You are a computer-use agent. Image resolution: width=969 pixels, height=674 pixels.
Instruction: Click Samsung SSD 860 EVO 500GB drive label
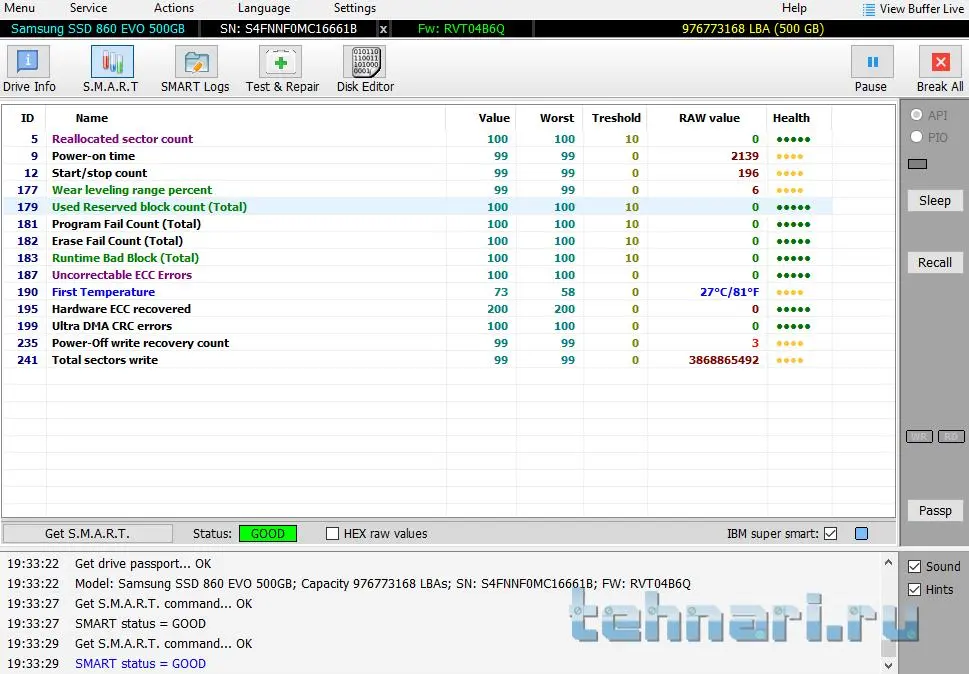point(98,29)
